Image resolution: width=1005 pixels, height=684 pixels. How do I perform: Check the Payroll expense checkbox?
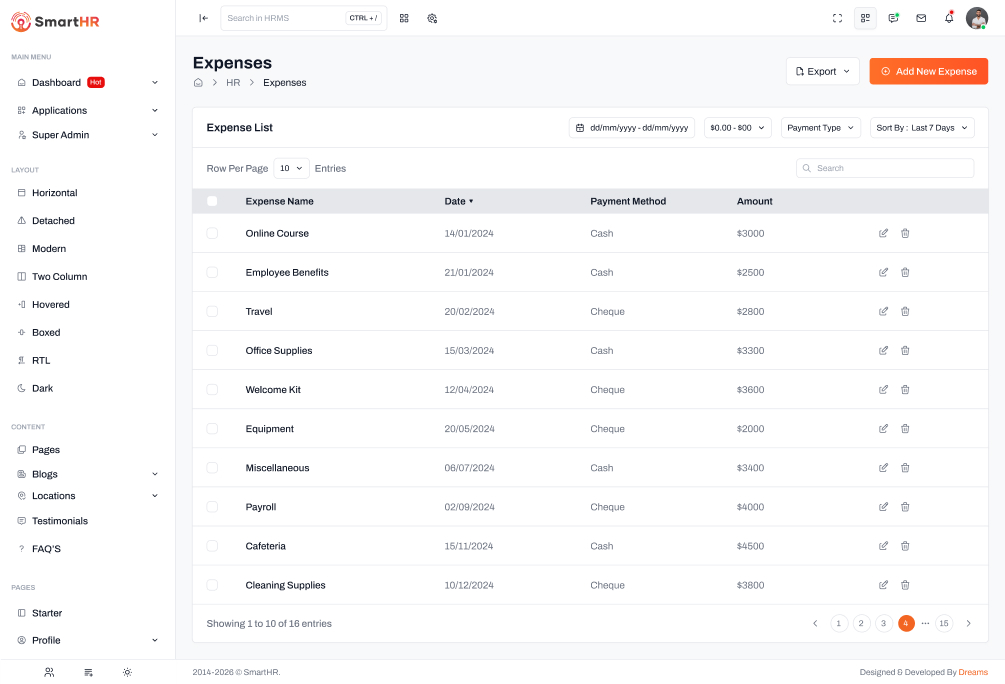[212, 507]
